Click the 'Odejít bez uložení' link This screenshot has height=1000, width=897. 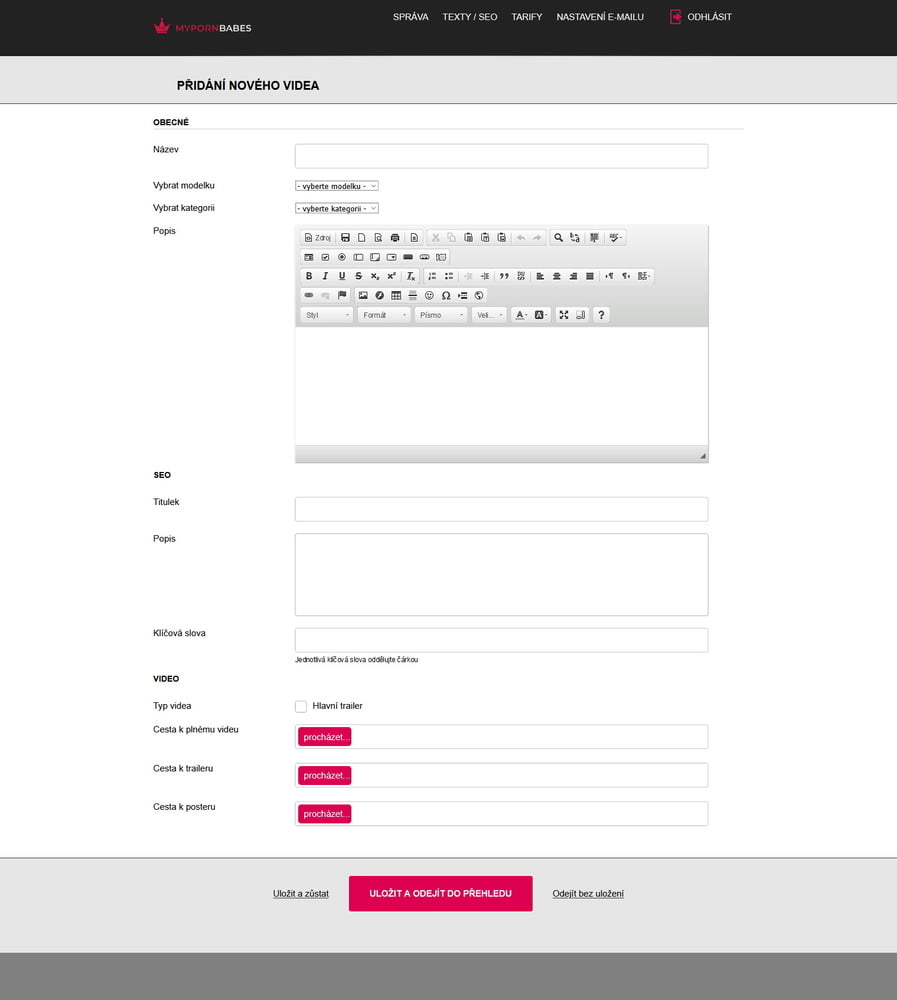[x=588, y=894]
